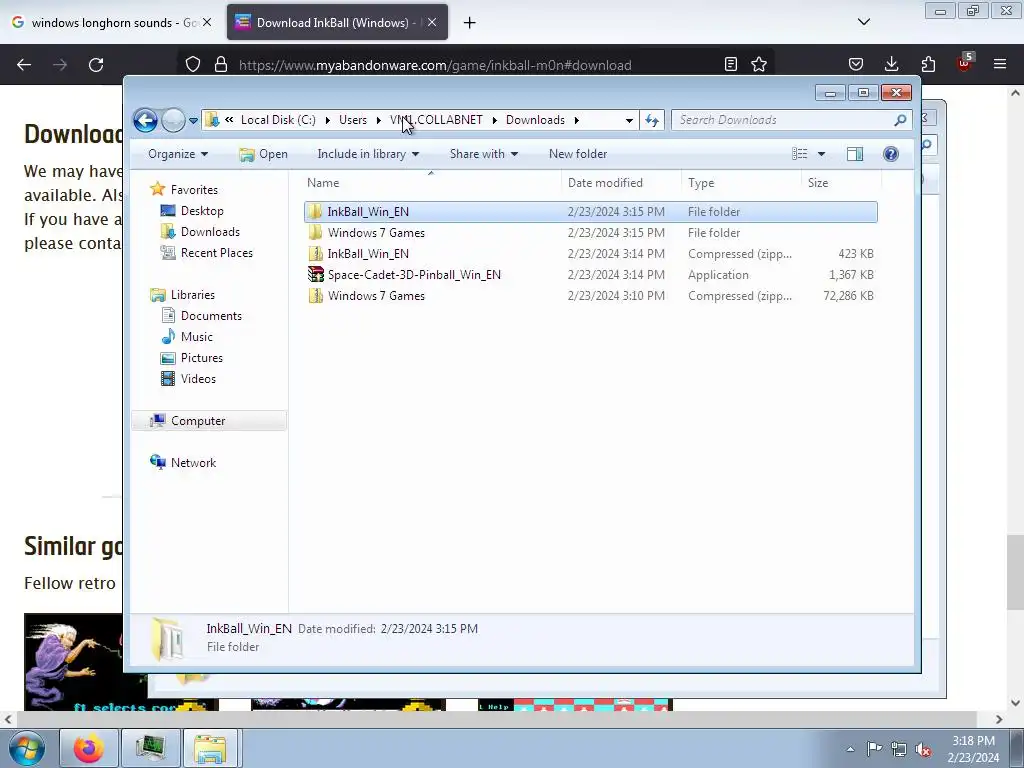
Task: Close the windows longhorn sounds tab
Action: point(207,22)
